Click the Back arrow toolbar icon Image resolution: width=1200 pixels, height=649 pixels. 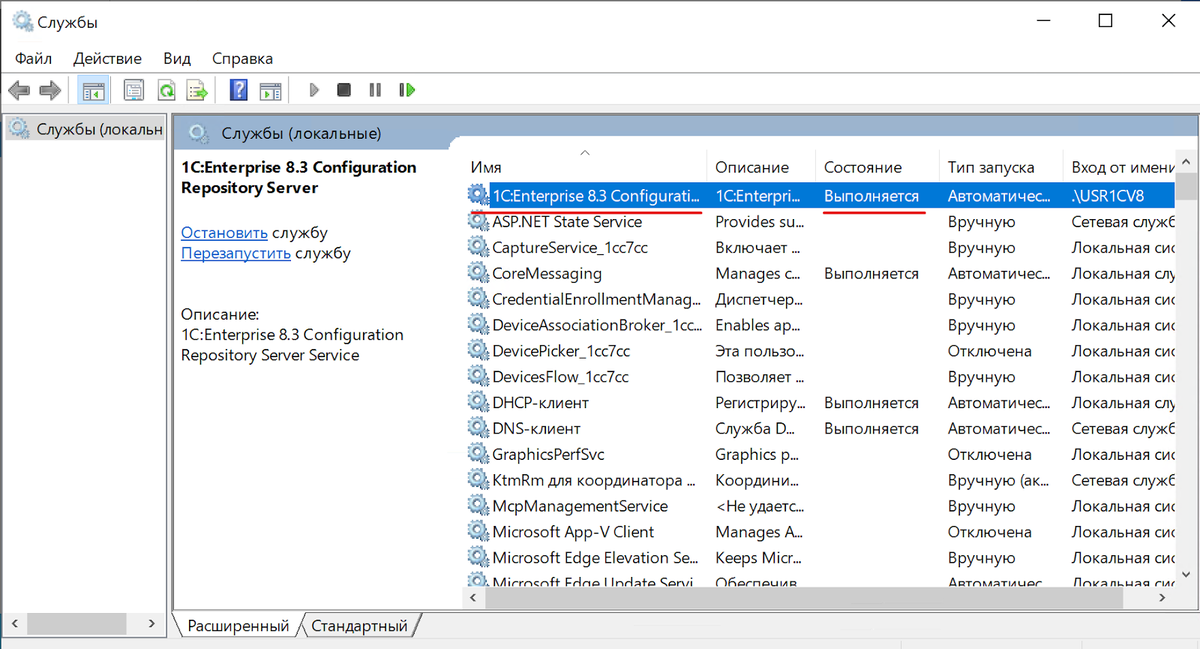pyautogui.click(x=19, y=90)
